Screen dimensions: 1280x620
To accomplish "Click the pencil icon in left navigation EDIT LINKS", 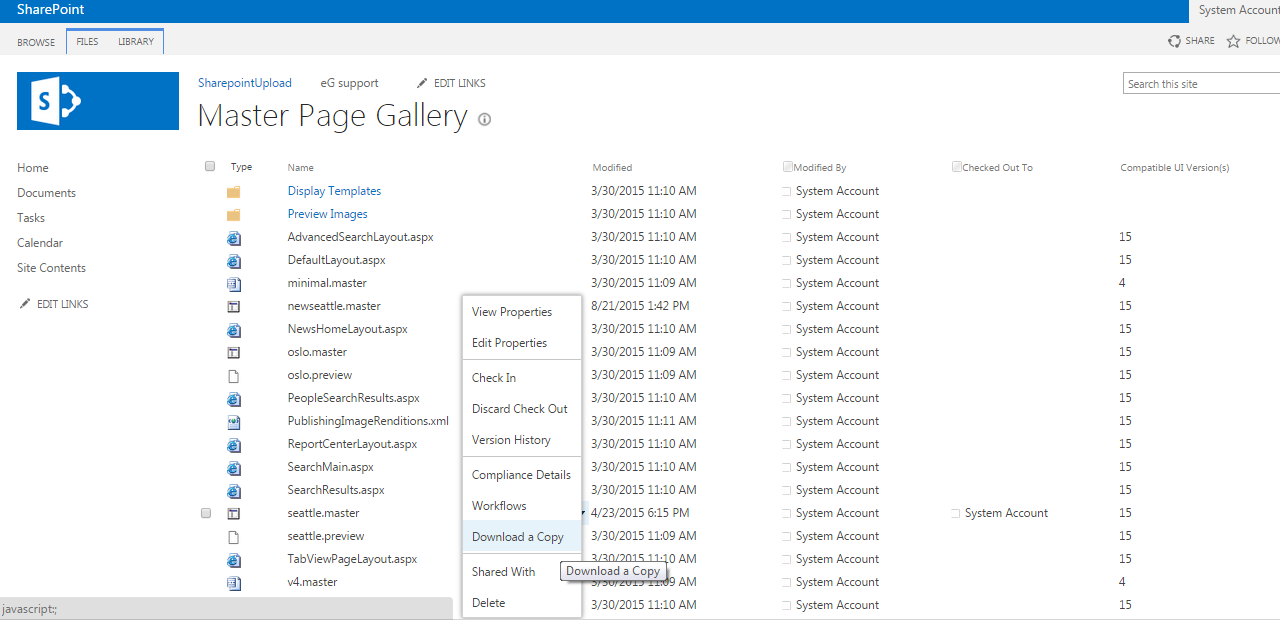I will point(25,304).
